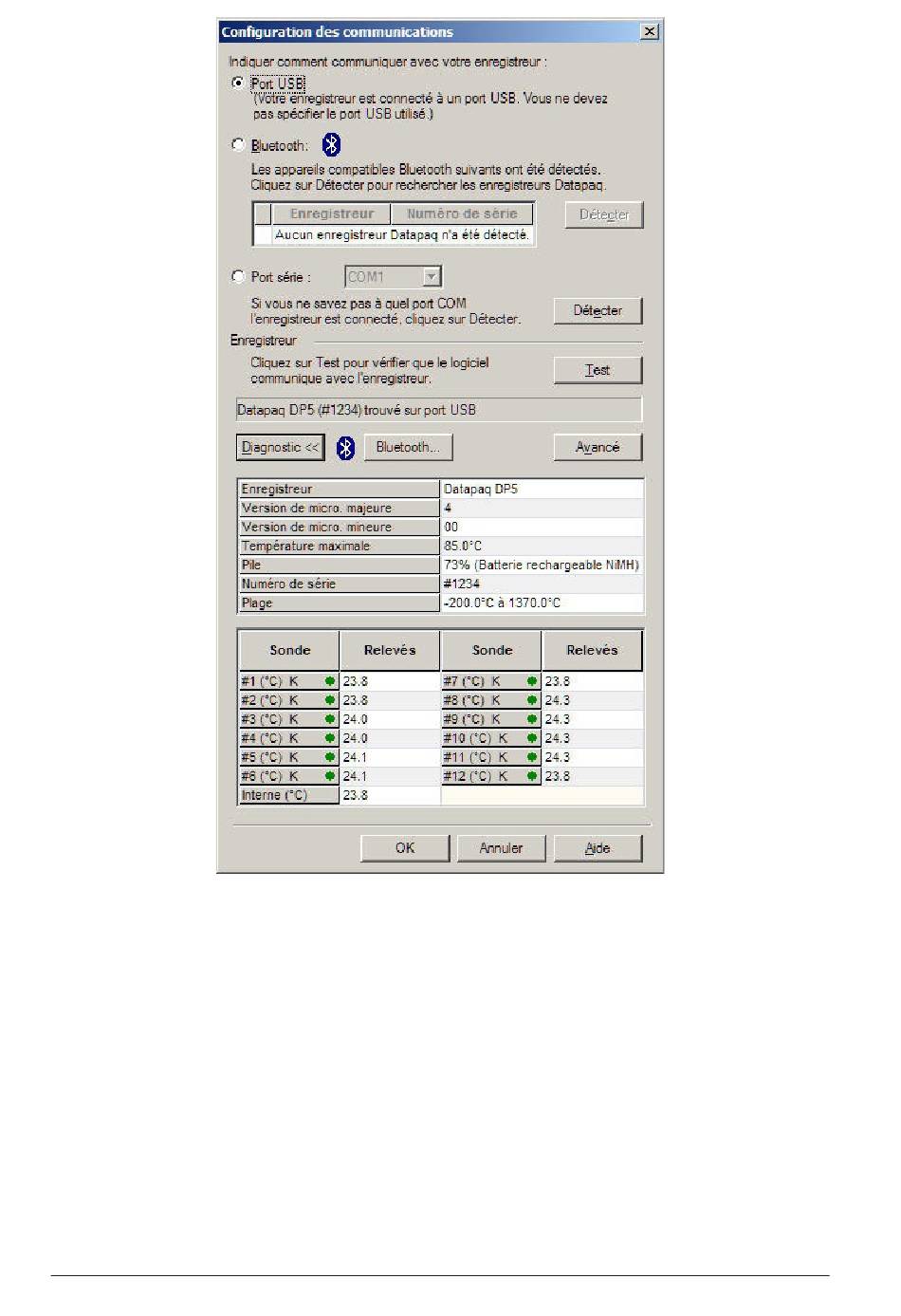Click the Enregistreur column header in the Bluetooth list
The image size is (901, 1316).
pyautogui.click(x=332, y=213)
